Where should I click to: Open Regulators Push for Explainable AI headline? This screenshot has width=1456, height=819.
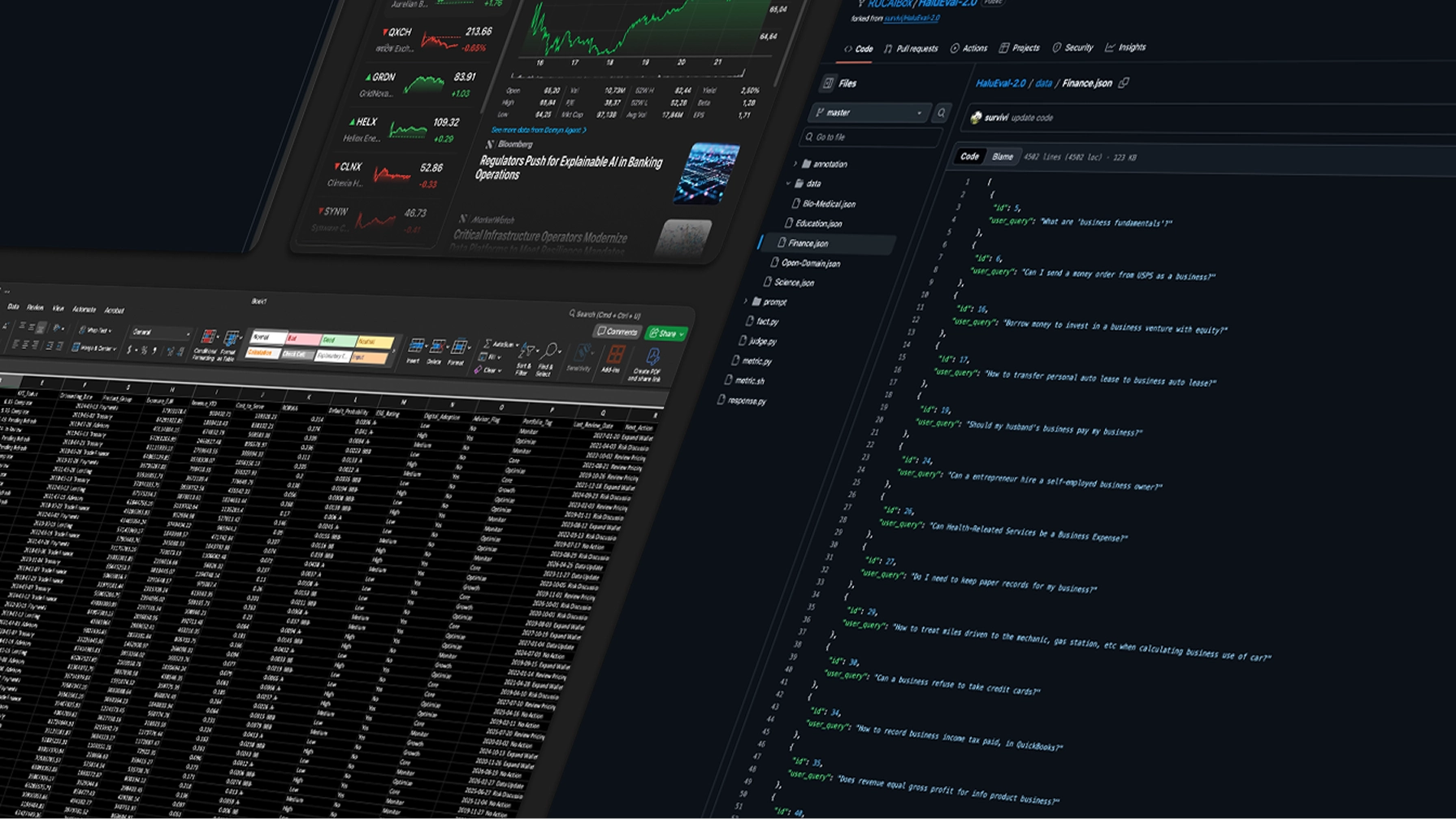(x=569, y=168)
